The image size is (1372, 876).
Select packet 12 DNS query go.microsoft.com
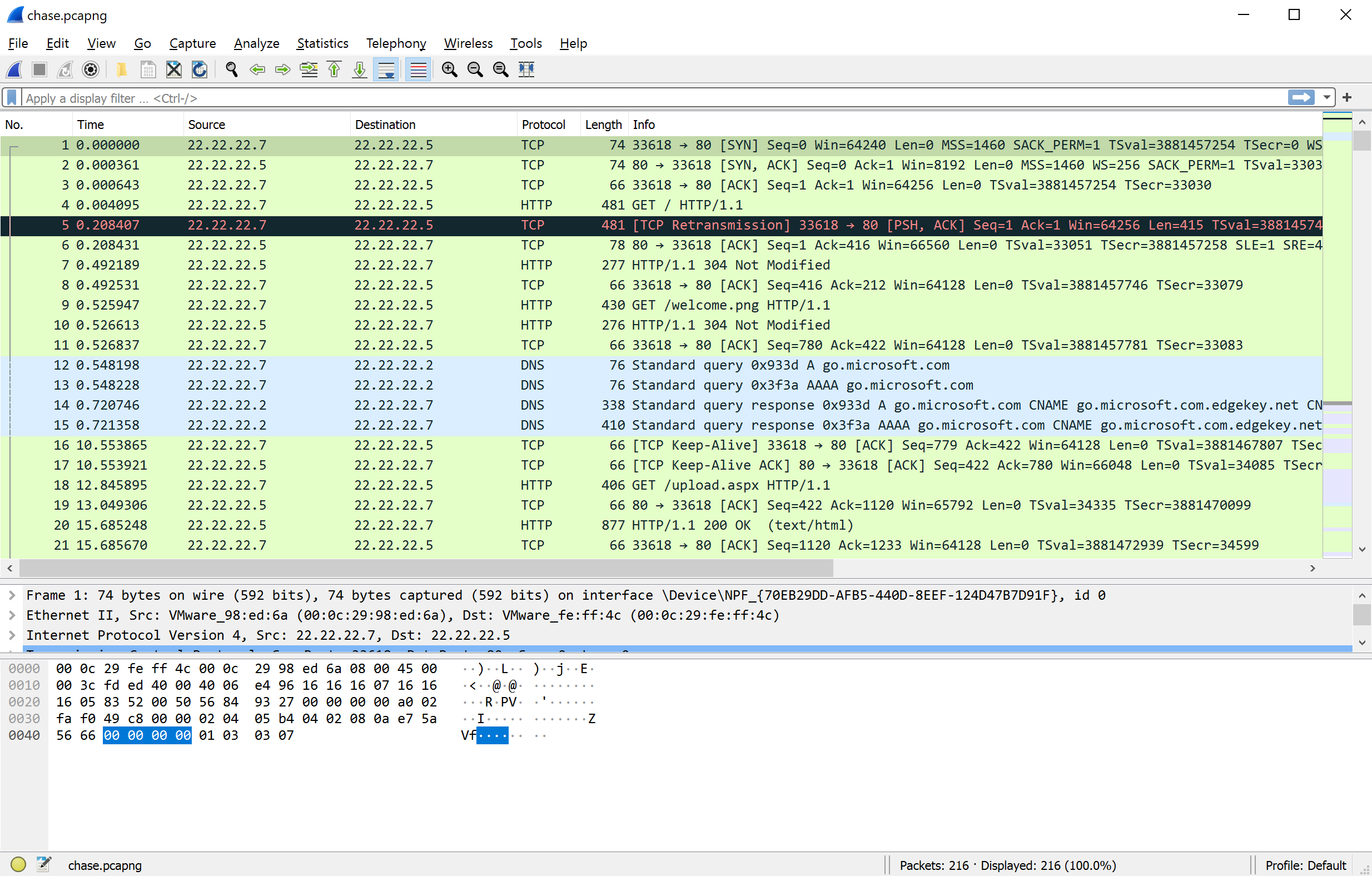[661, 365]
